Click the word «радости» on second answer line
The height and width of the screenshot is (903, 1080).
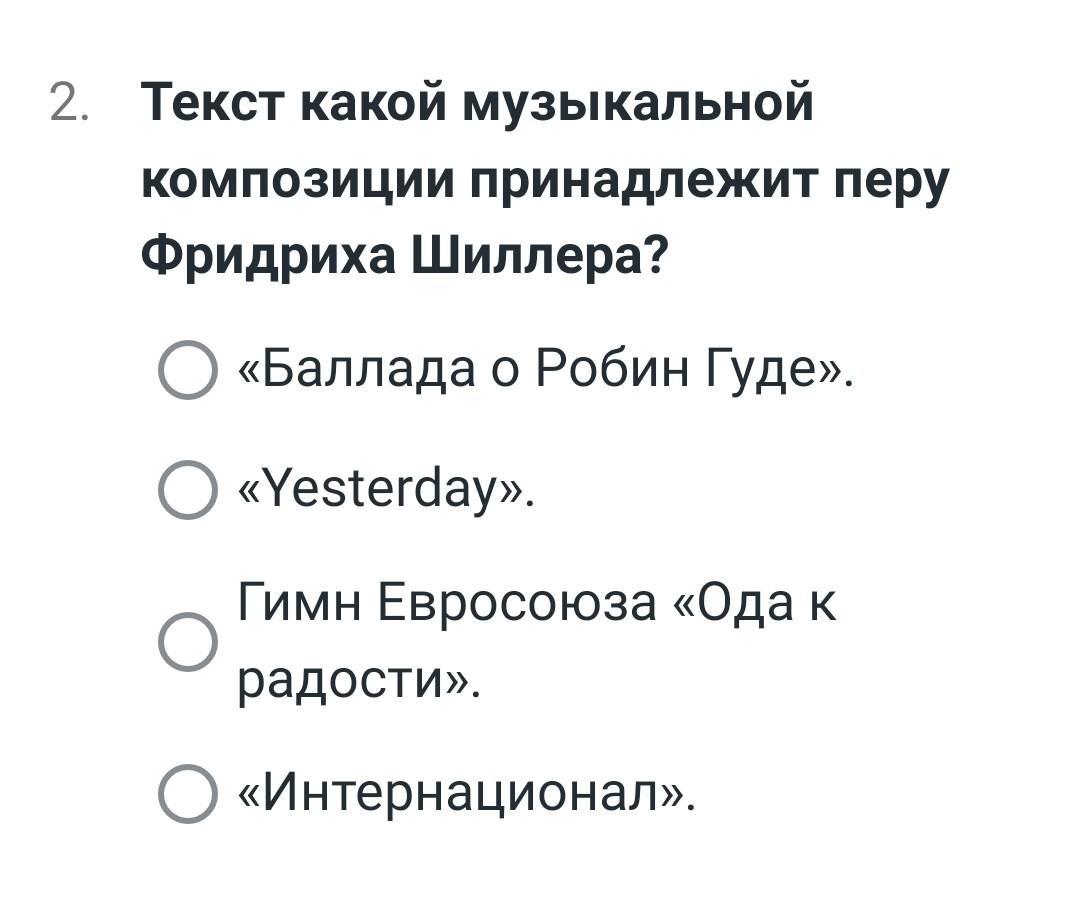click(x=352, y=682)
